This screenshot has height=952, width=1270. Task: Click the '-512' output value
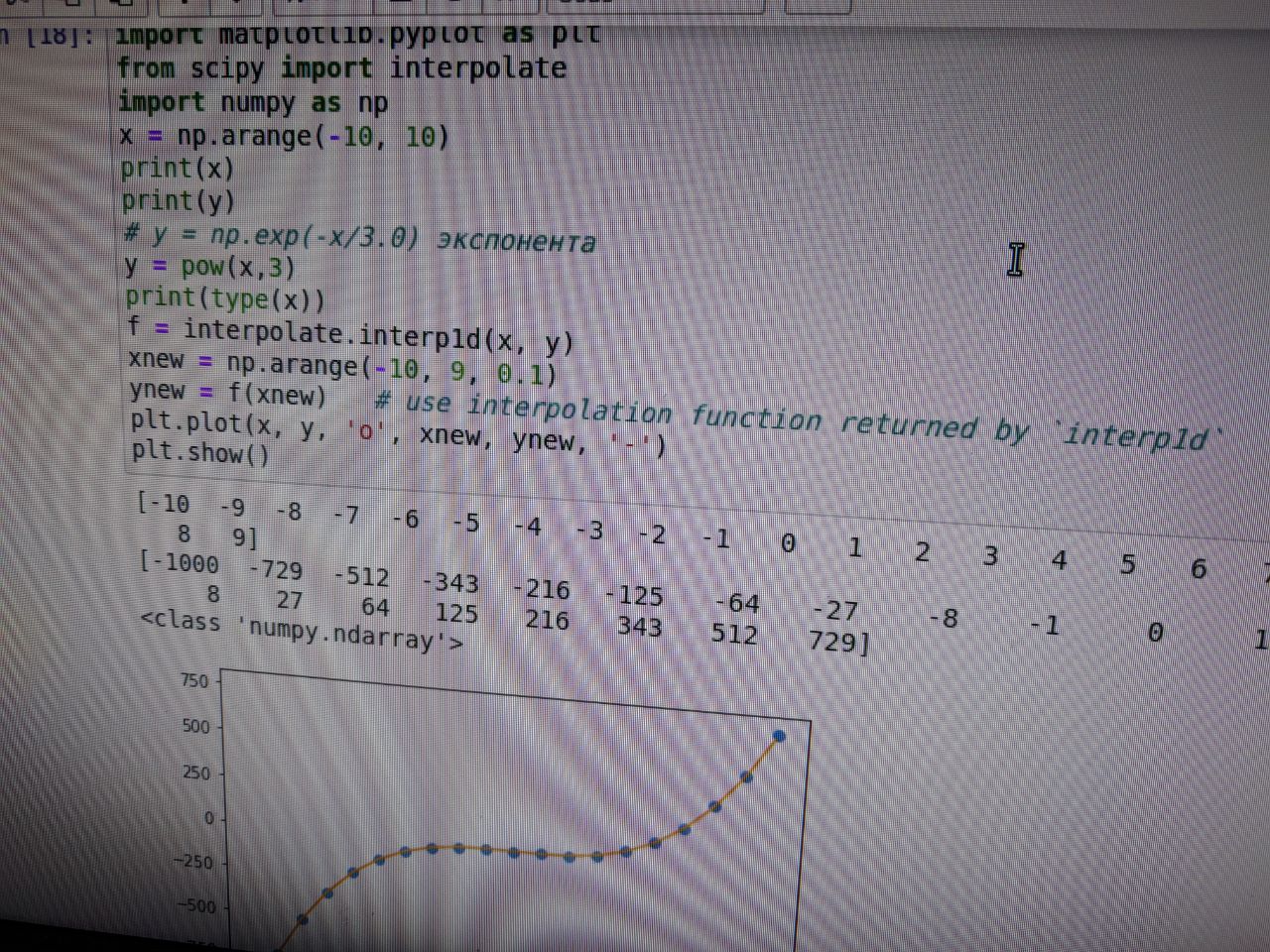click(x=362, y=577)
